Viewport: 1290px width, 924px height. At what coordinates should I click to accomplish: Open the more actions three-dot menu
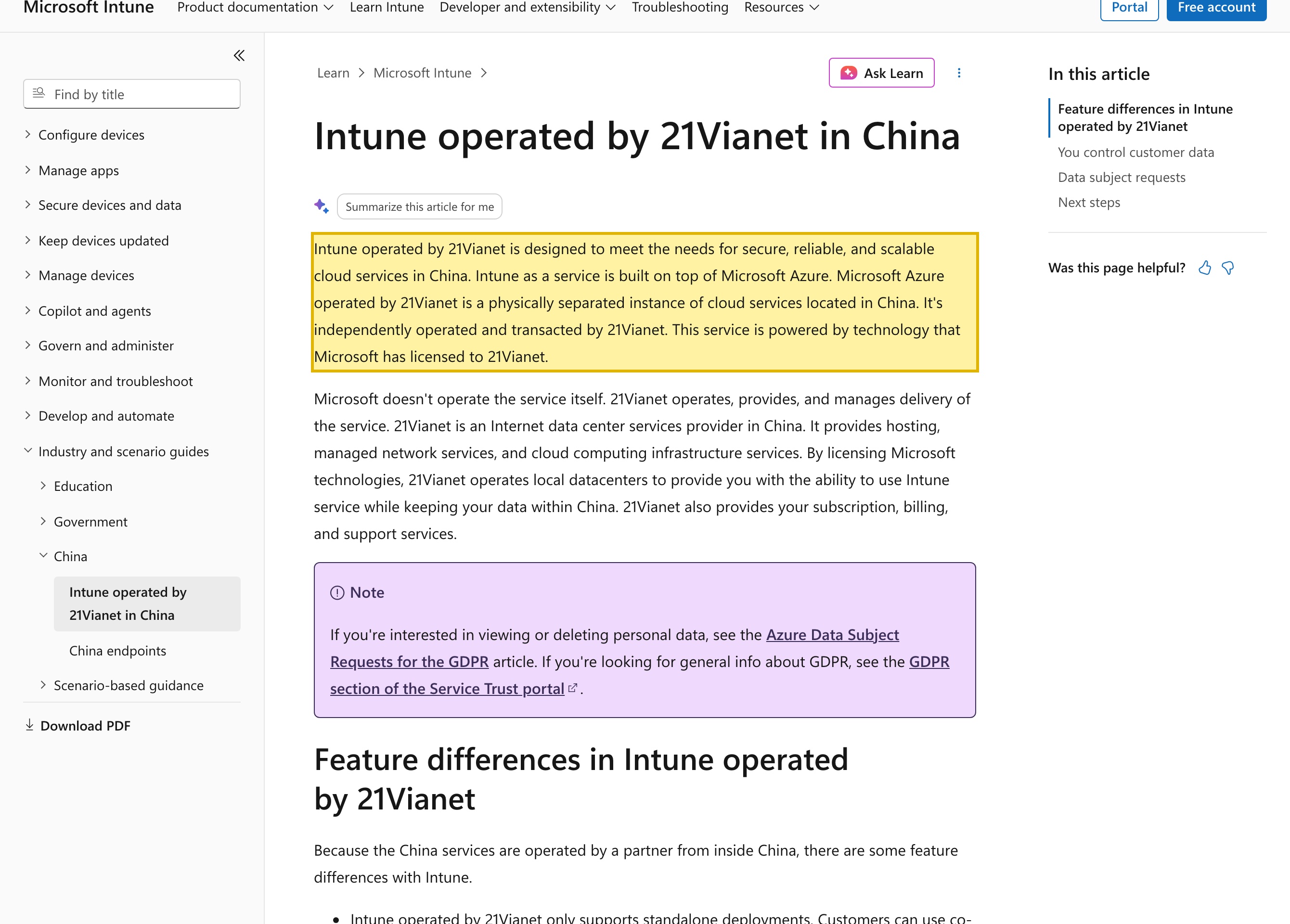(x=959, y=73)
